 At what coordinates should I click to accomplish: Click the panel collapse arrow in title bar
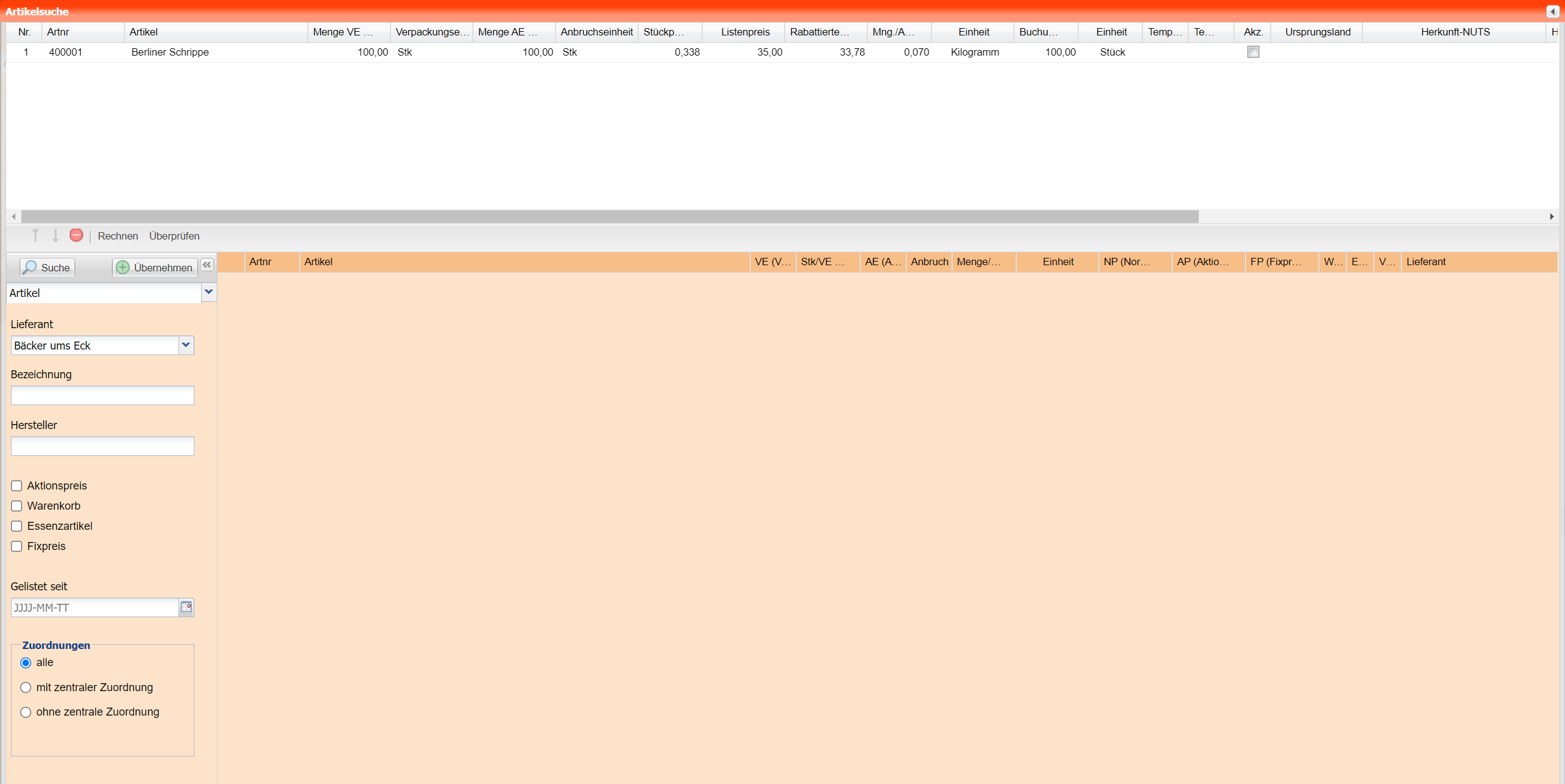click(1552, 11)
